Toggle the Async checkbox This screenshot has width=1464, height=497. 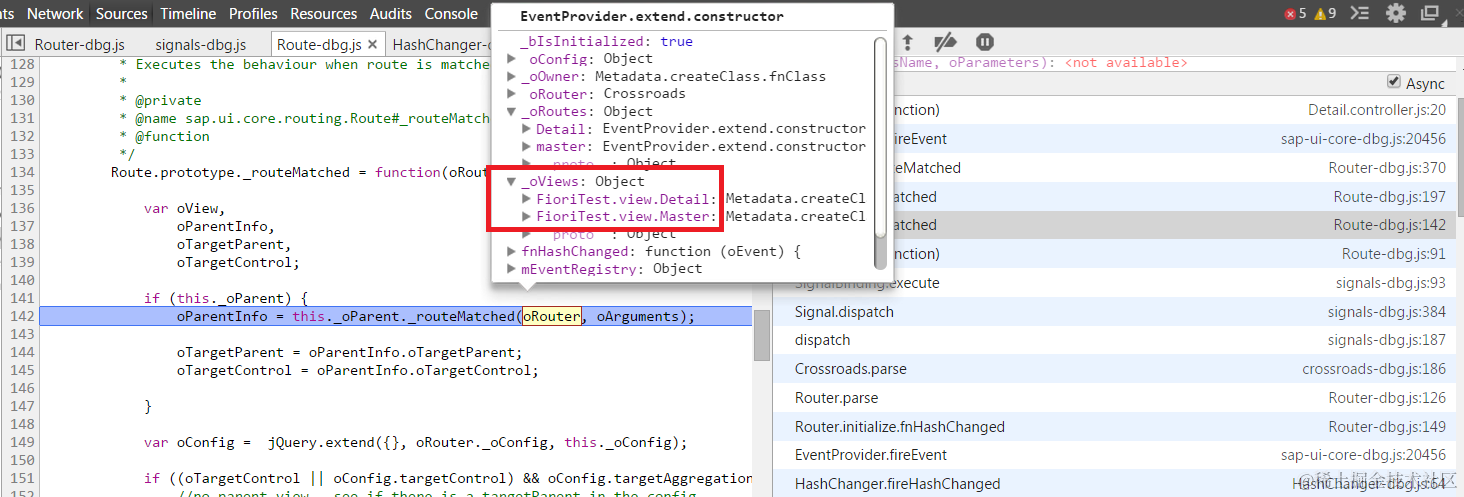coord(1394,82)
